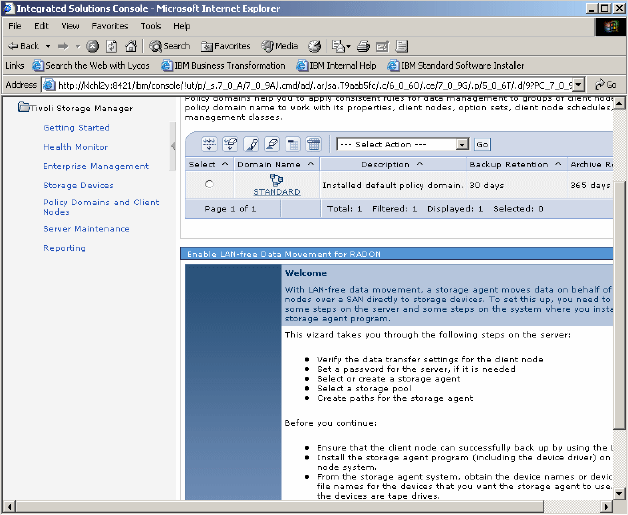The width and height of the screenshot is (628, 515).
Task: Click the Print toolbar icon
Action: [363, 46]
